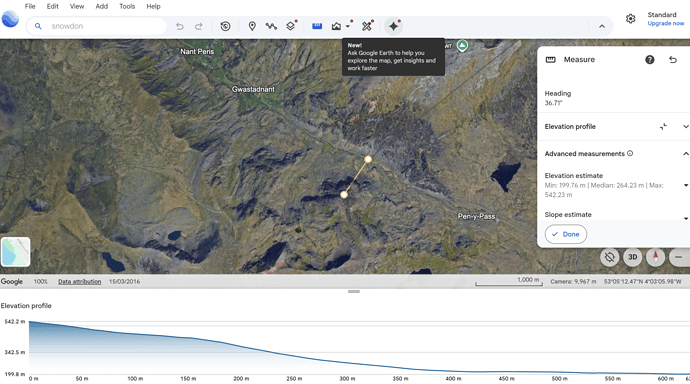Click the search magnifier icon
The width and height of the screenshot is (690, 384).
tap(38, 26)
